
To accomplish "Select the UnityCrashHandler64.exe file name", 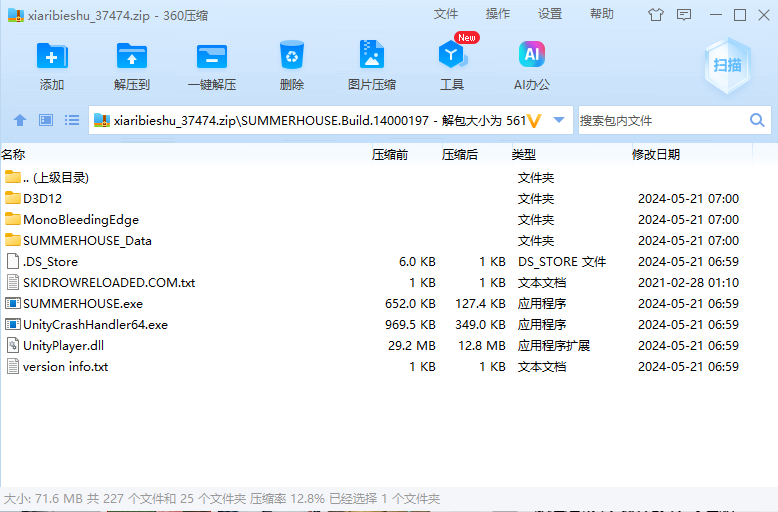I will tap(95, 324).
